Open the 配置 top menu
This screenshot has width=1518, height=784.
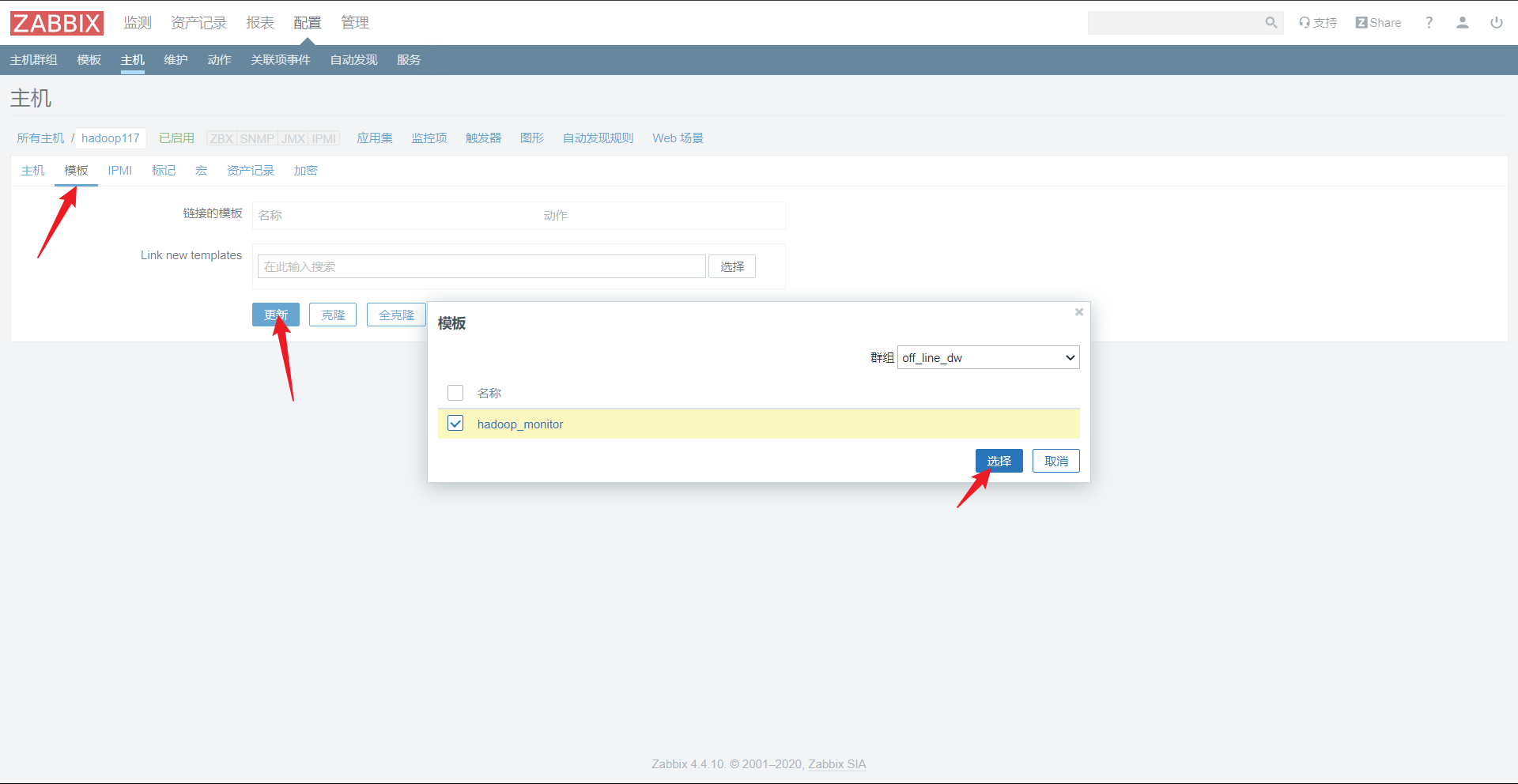pyautogui.click(x=308, y=23)
